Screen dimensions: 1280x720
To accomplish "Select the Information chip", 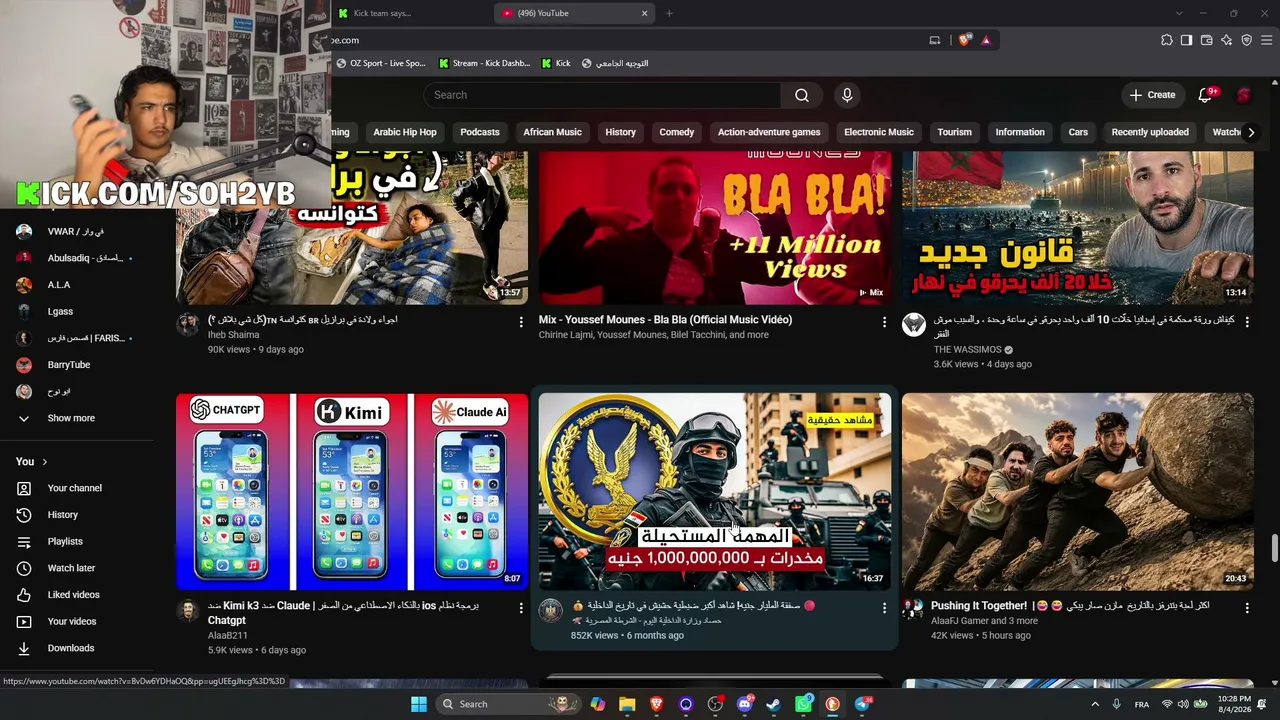I will pos(1020,132).
